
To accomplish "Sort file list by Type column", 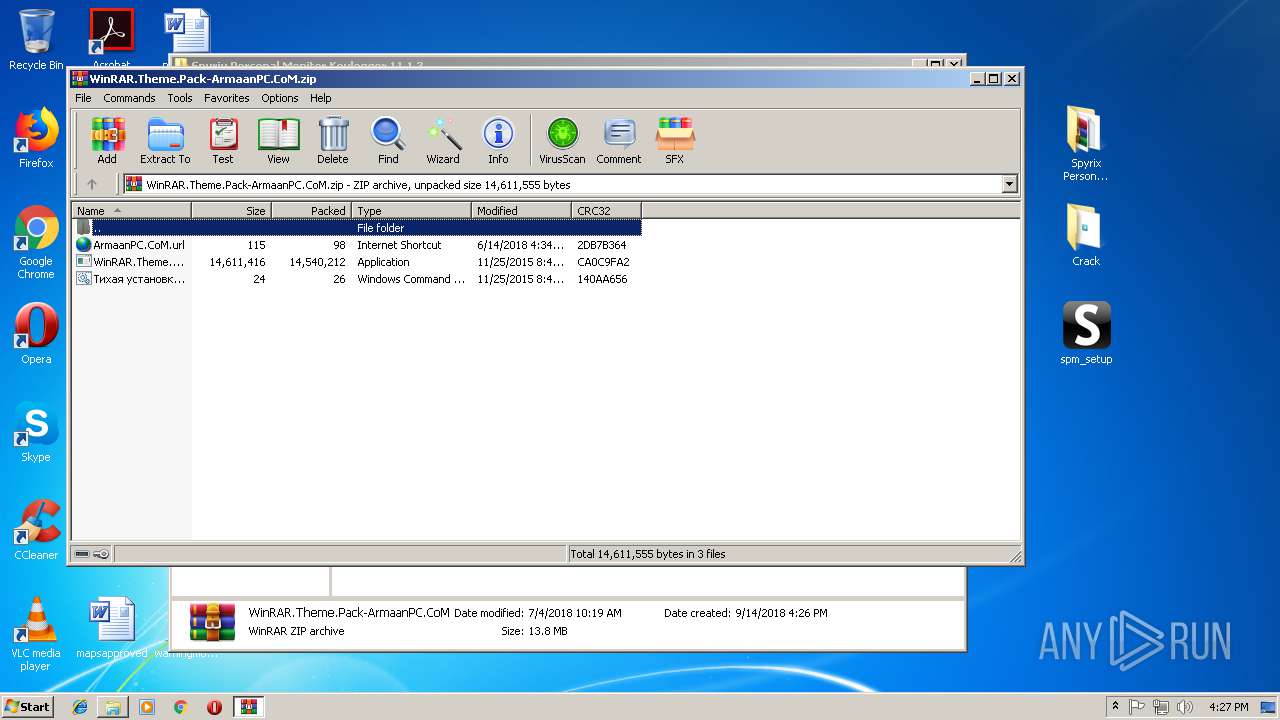I will click(x=411, y=210).
